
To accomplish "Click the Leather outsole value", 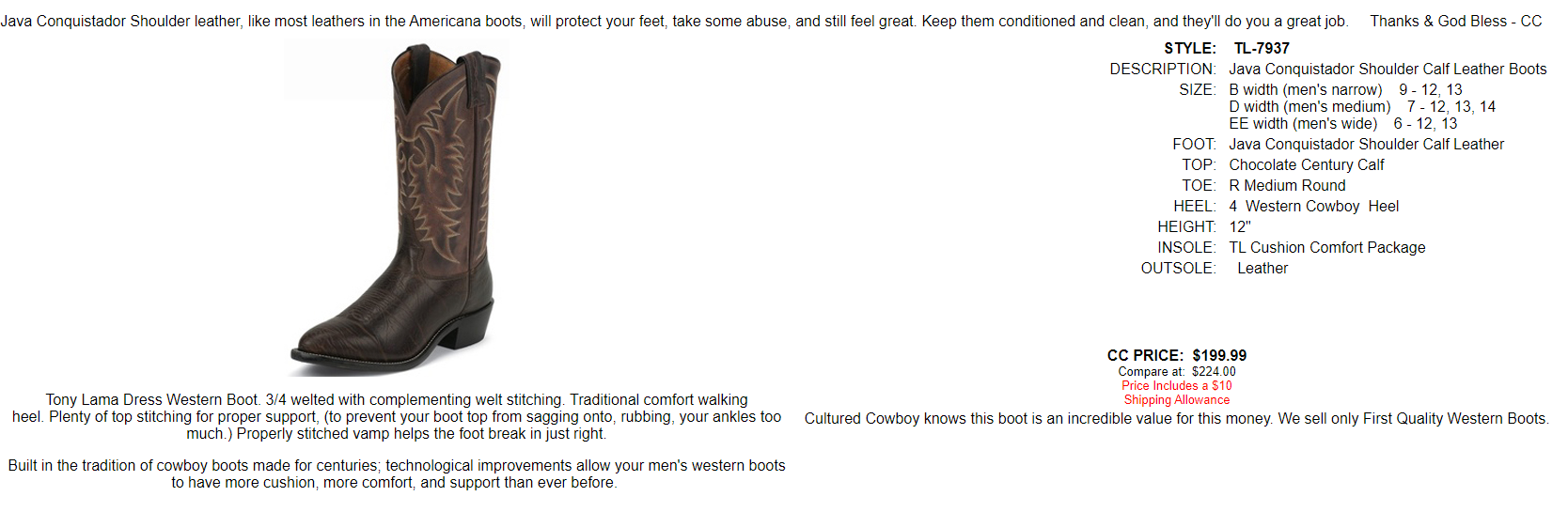I will pyautogui.click(x=1262, y=269).
